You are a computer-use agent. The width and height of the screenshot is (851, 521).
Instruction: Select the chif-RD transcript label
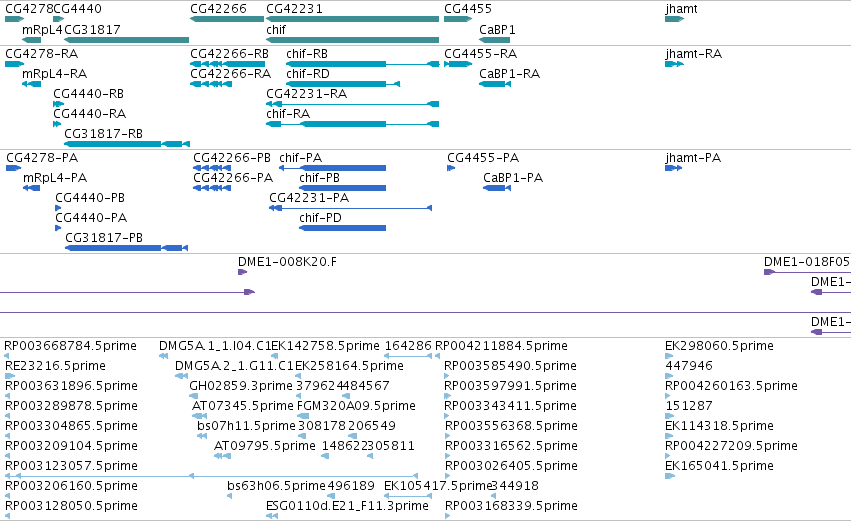(x=308, y=74)
